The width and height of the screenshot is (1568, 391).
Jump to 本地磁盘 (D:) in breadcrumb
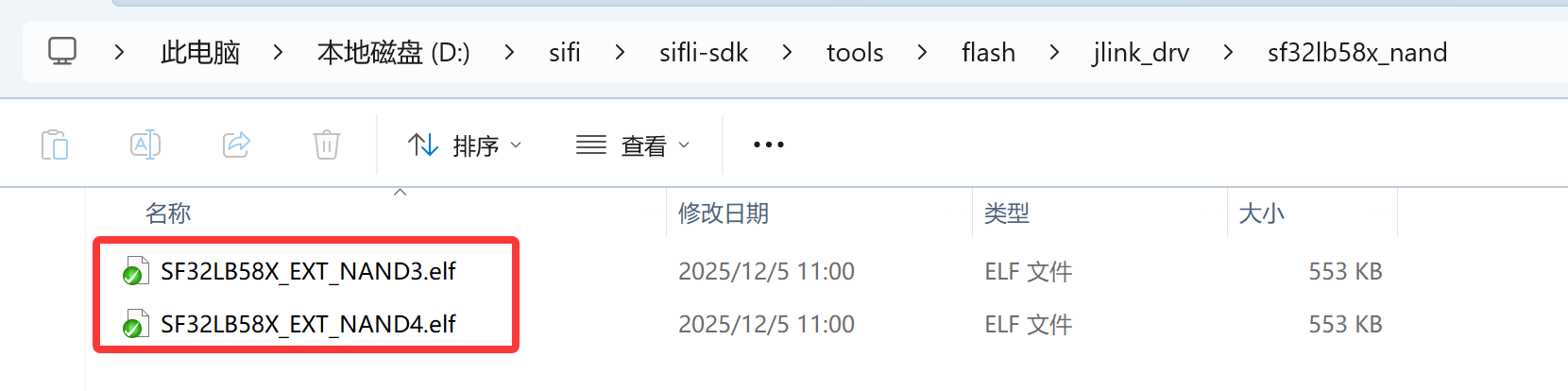[x=393, y=53]
